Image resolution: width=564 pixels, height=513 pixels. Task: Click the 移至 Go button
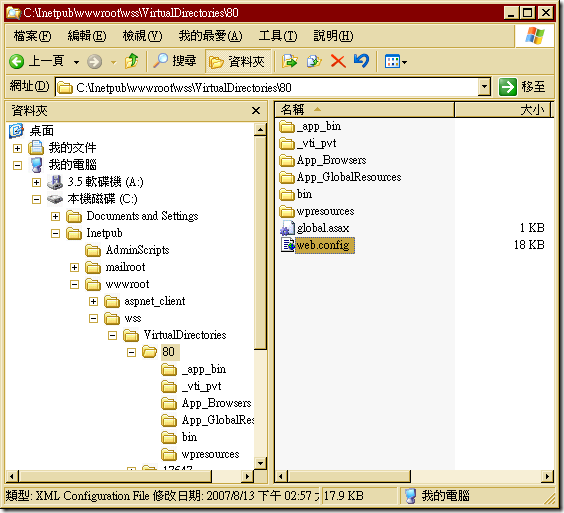[522, 87]
